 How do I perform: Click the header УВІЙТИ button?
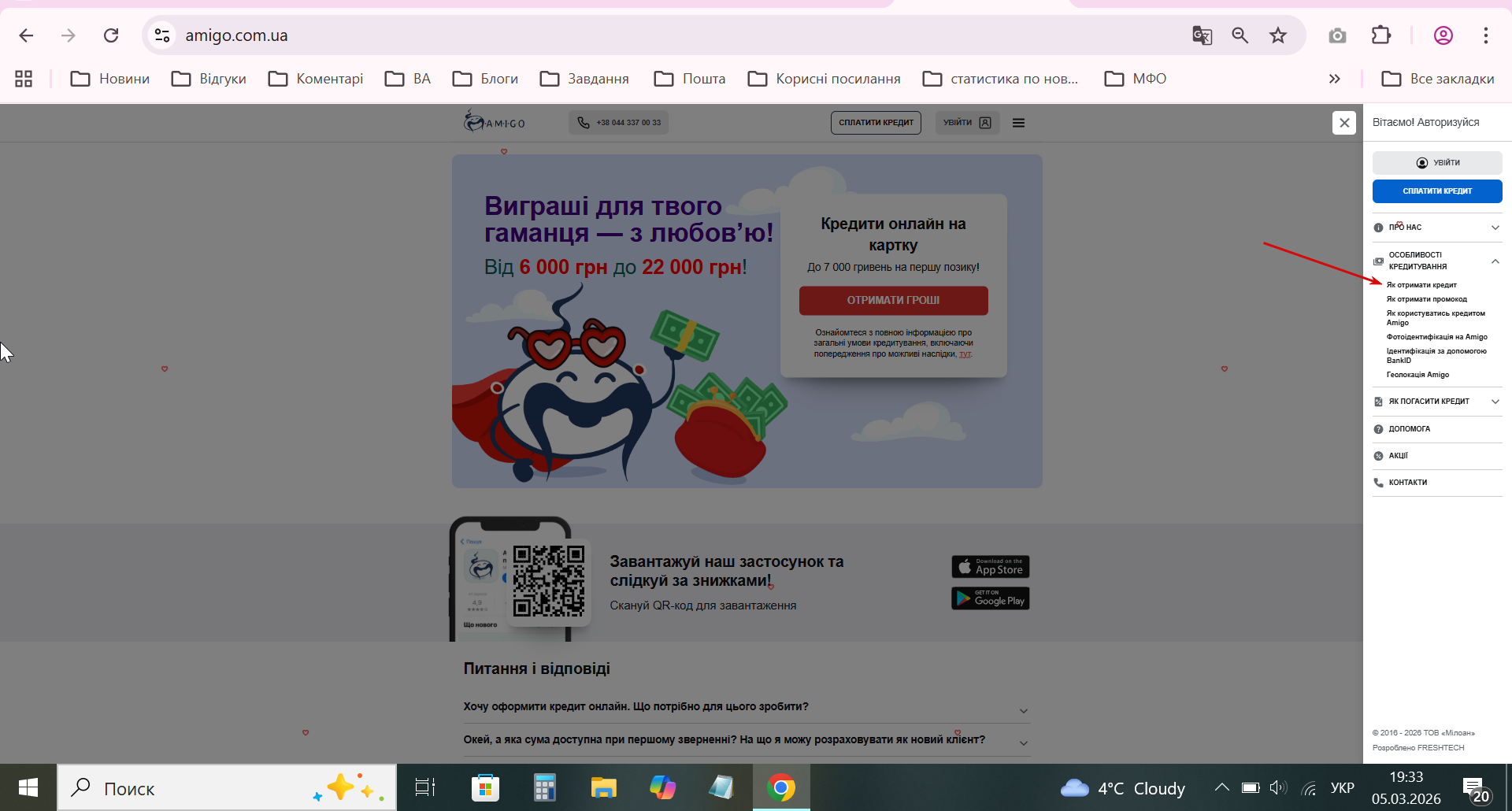coord(967,123)
